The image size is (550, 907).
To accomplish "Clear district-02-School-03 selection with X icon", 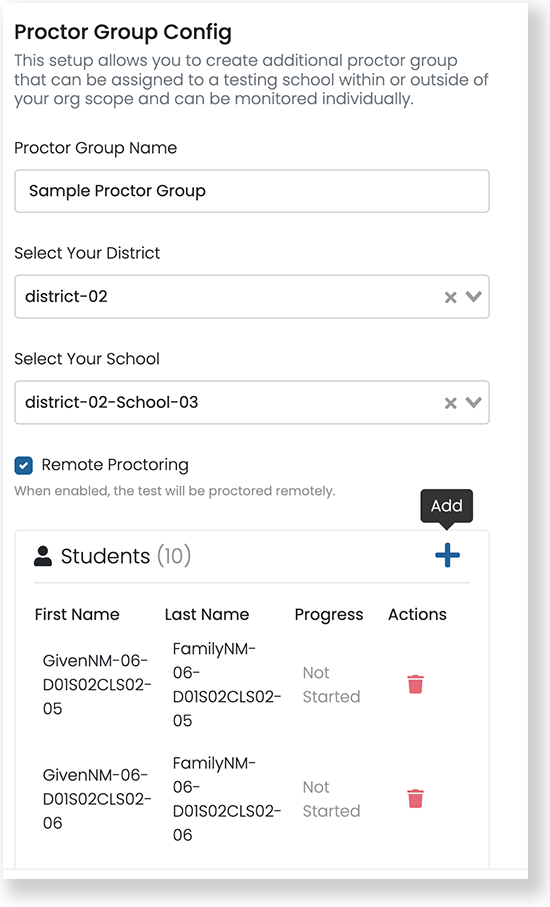I will click(x=451, y=403).
